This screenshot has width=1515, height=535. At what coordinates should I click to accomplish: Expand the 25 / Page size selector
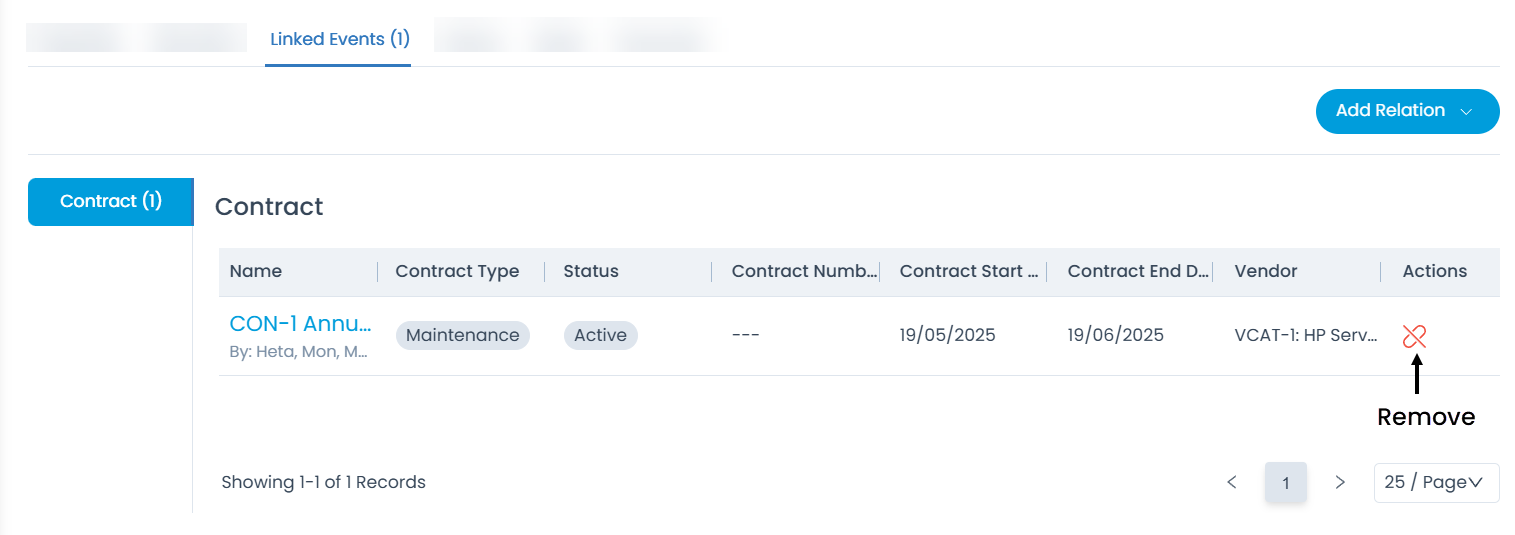pyautogui.click(x=1436, y=482)
